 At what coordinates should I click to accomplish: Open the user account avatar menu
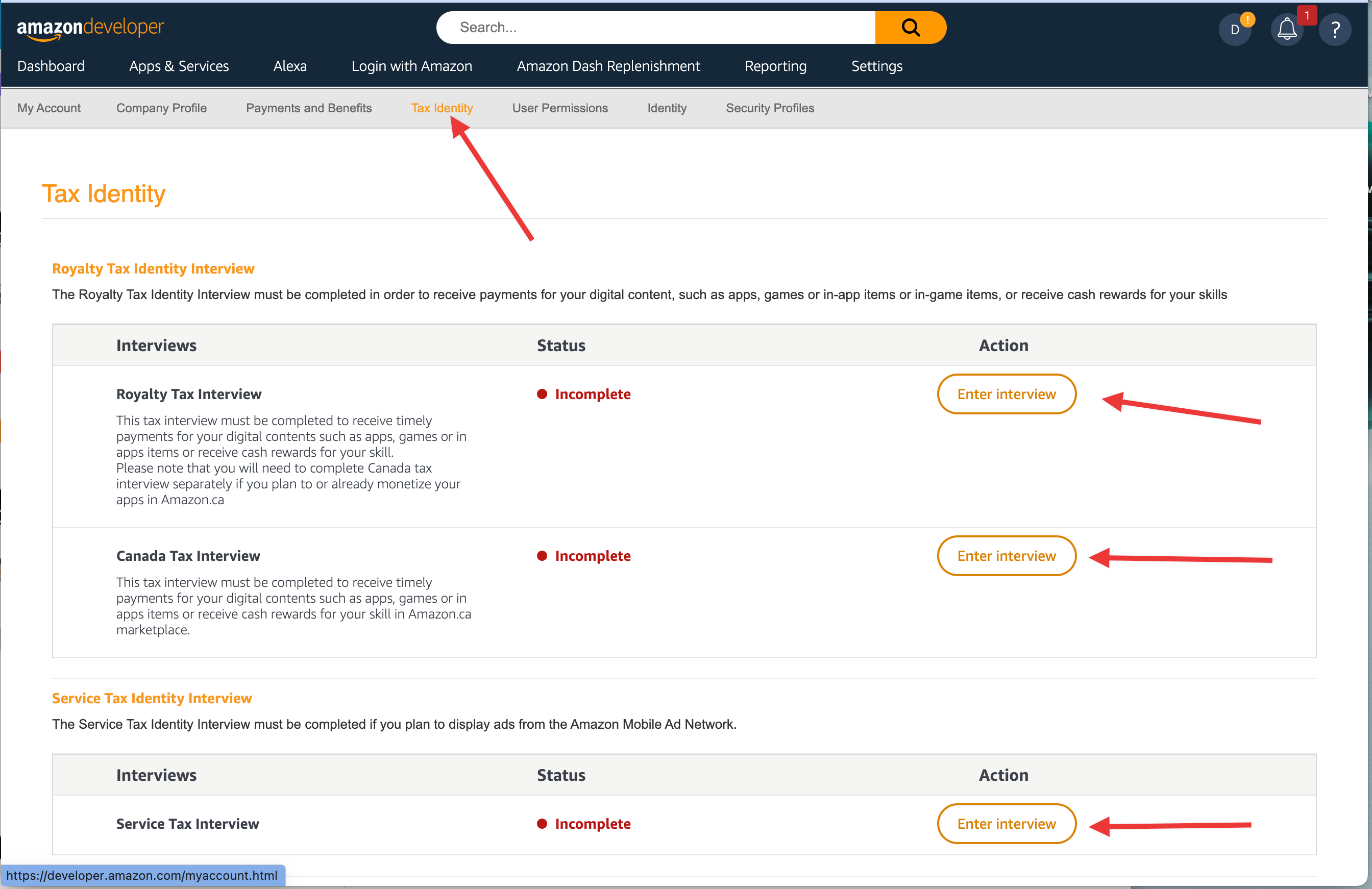tap(1236, 29)
